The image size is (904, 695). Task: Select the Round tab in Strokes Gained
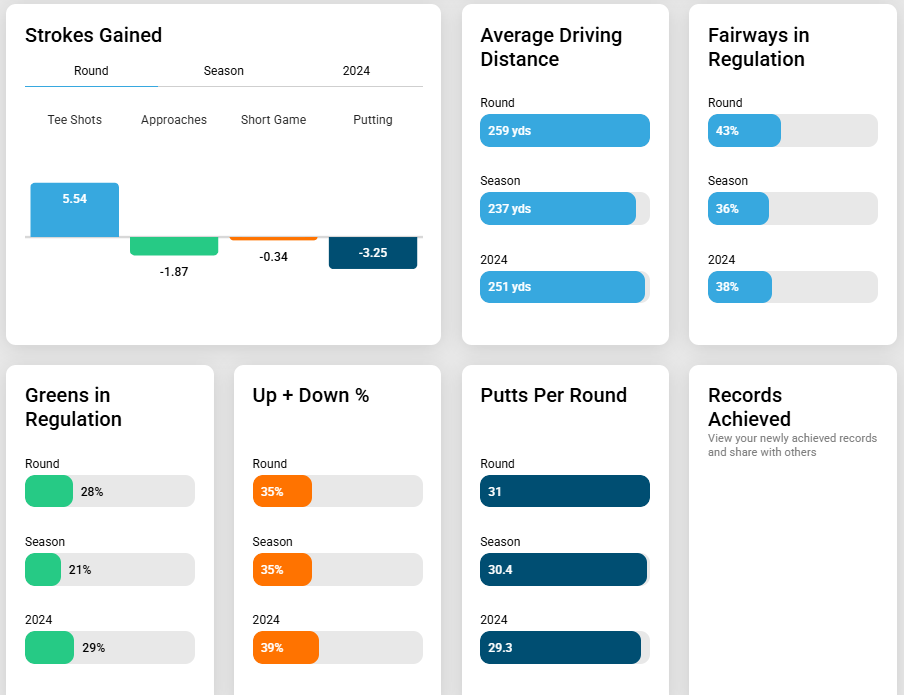click(x=91, y=71)
